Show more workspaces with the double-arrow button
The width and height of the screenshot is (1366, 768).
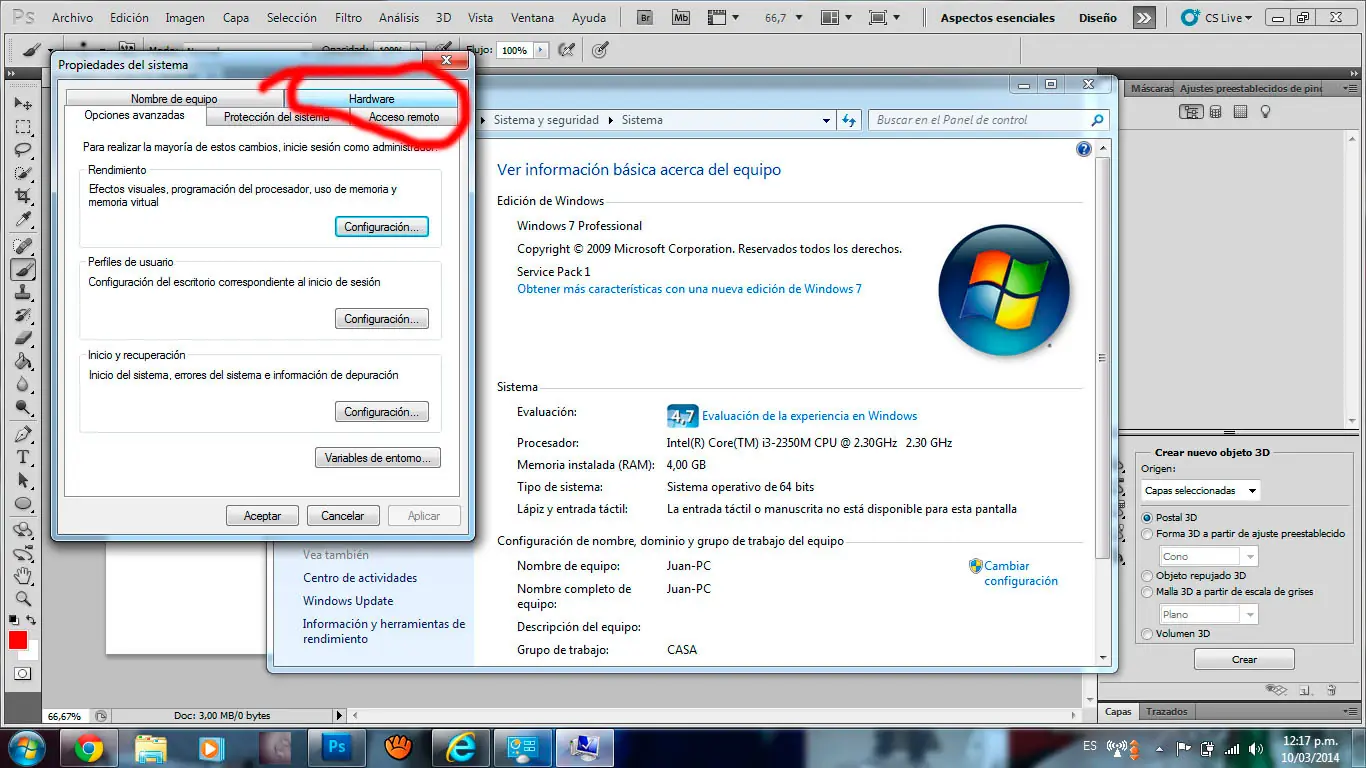1145,18
